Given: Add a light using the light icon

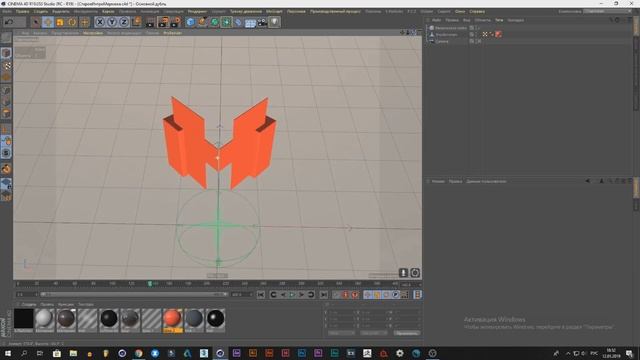Looking at the screenshot, I should tap(274, 22).
